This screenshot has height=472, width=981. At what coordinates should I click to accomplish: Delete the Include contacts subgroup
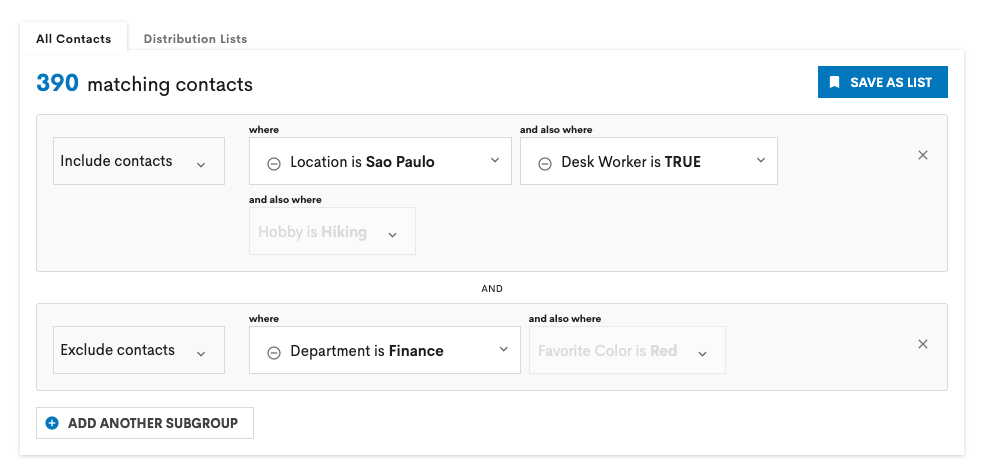pyautogui.click(x=923, y=155)
